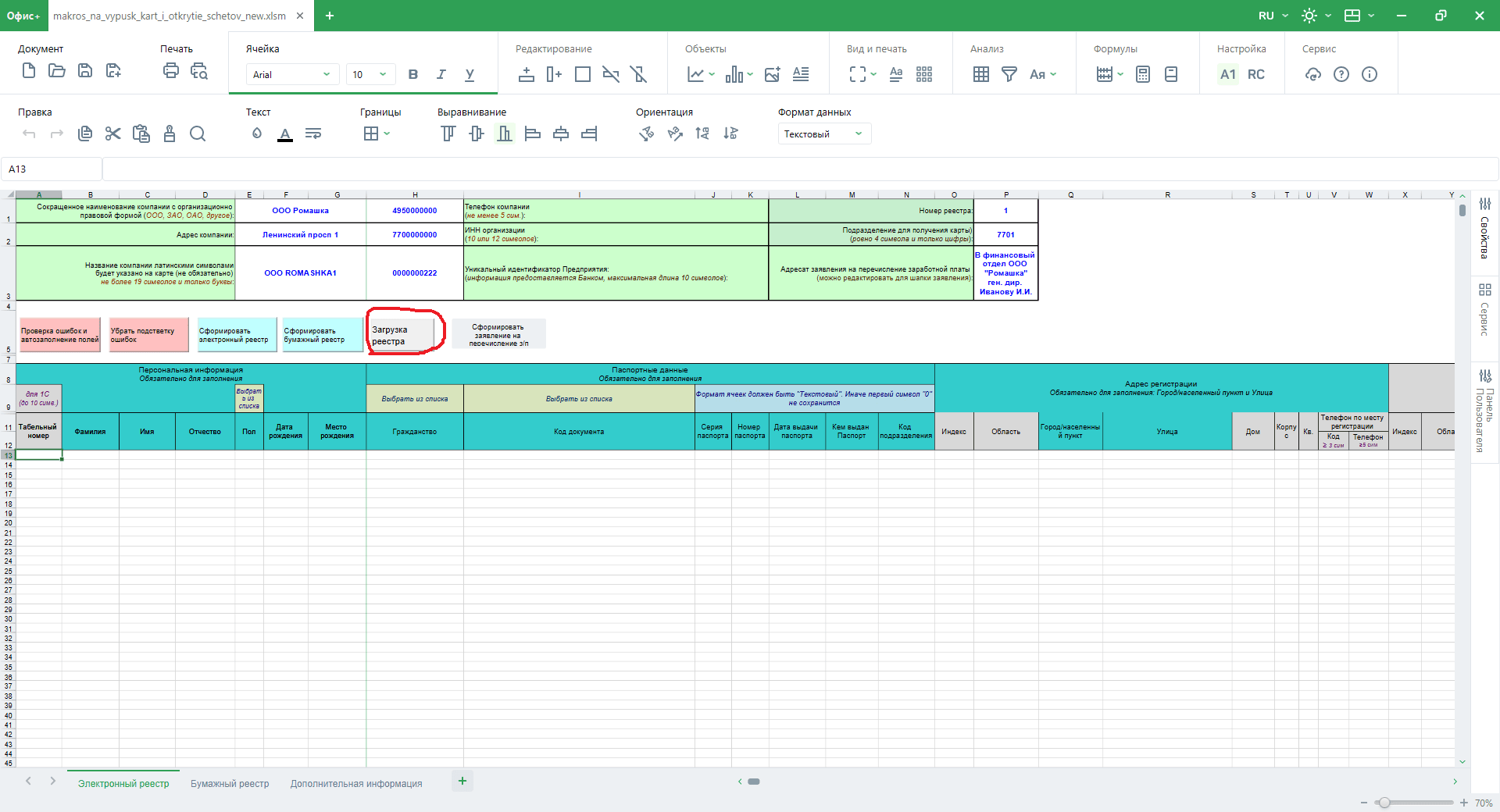Toggle Italic formatting
1500x812 pixels.
[x=441, y=74]
